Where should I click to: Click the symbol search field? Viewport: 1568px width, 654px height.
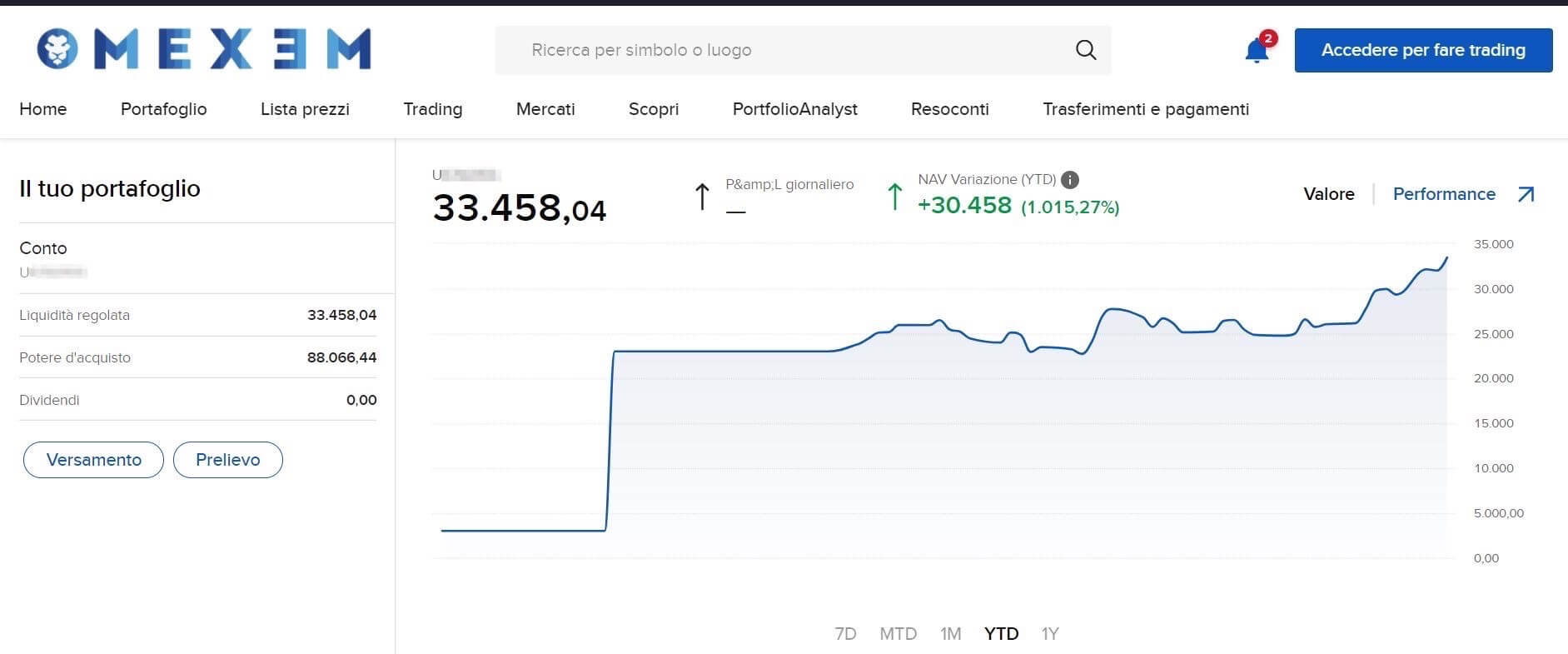(783, 50)
